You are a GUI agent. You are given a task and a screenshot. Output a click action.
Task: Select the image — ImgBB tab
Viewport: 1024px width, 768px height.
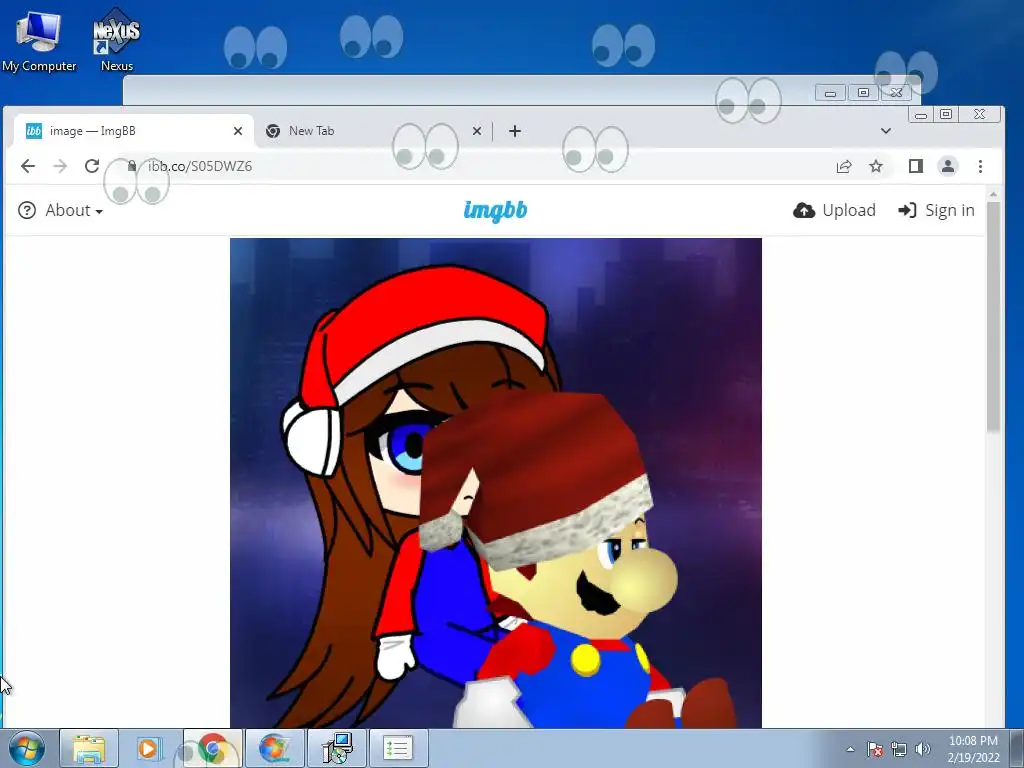tap(131, 131)
